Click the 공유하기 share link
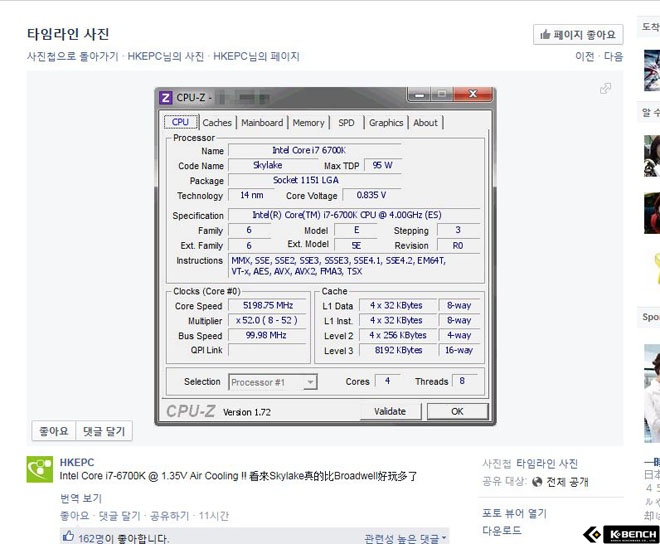This screenshot has height=544, width=660. pos(169,516)
